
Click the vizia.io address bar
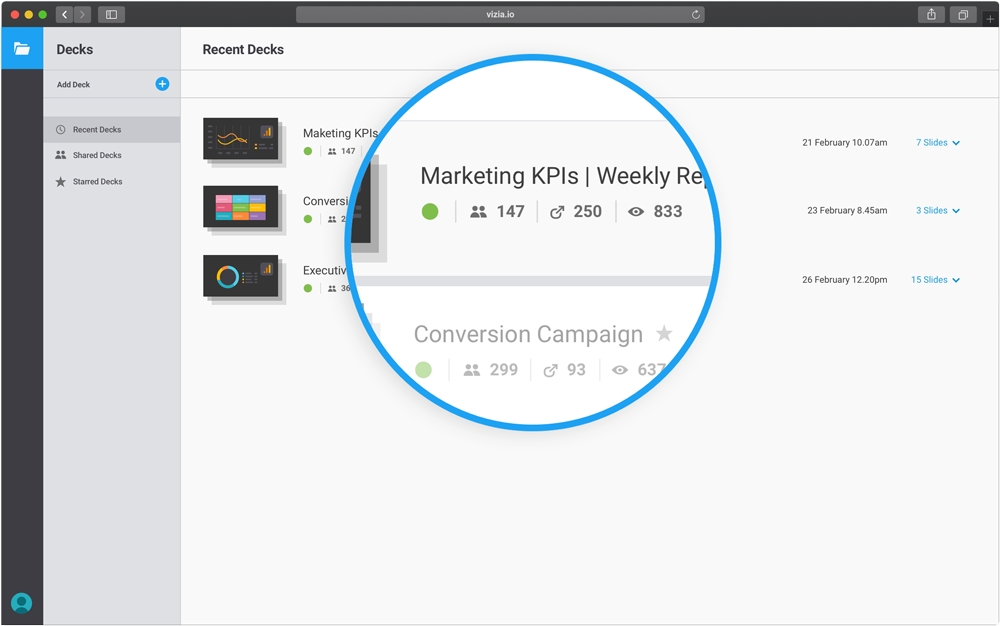(x=500, y=15)
